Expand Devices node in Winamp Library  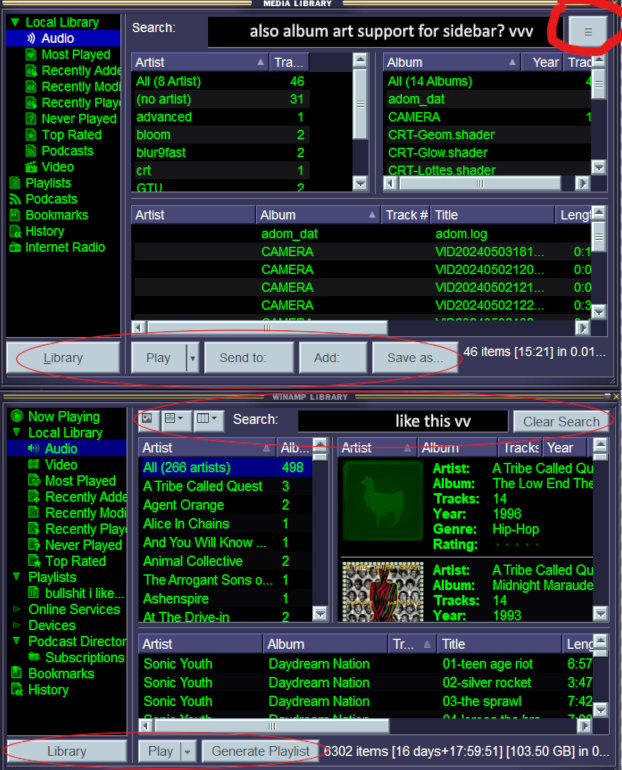[17, 625]
